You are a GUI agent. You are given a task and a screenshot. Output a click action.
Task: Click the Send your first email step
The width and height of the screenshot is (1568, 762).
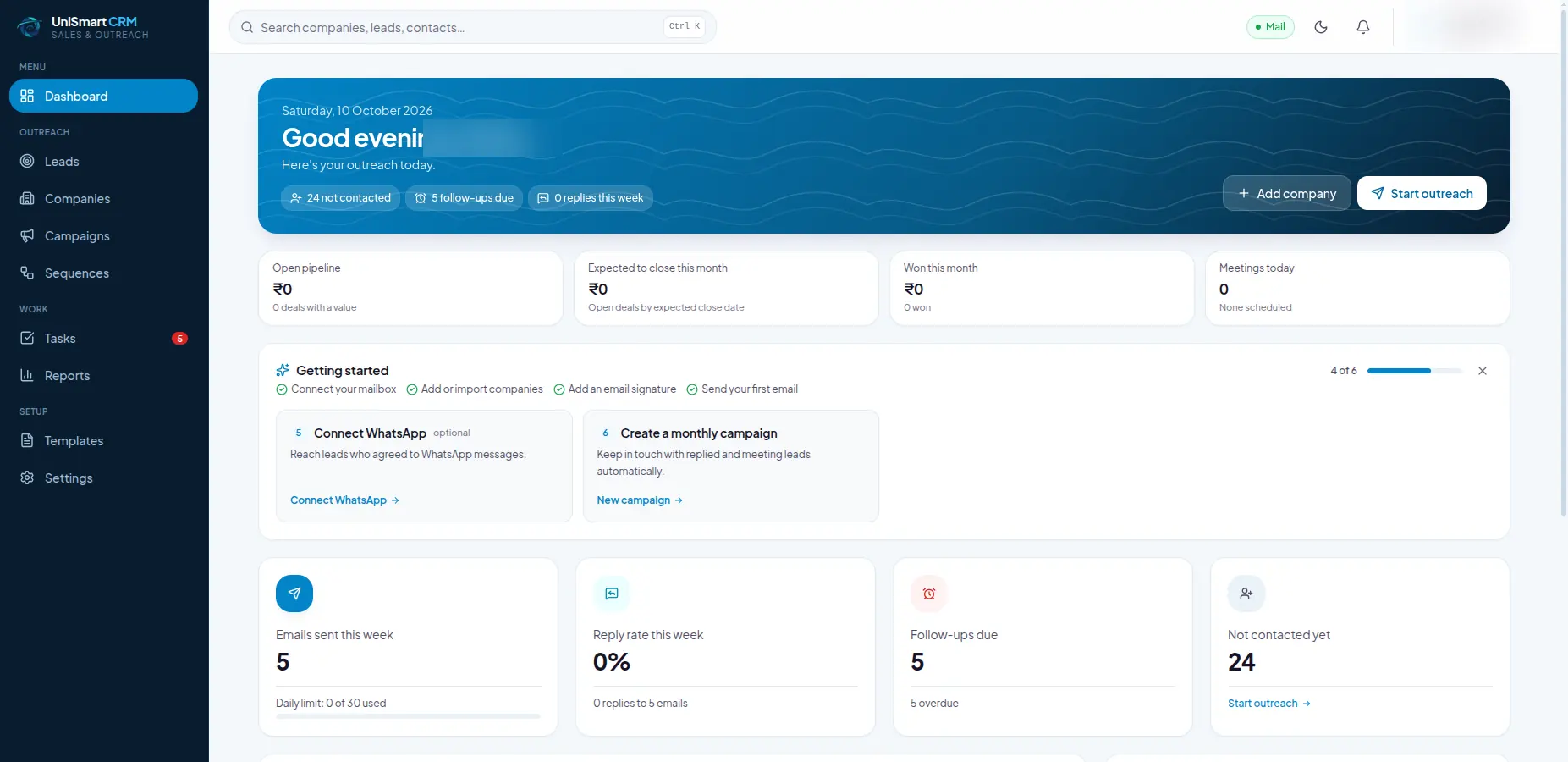tap(742, 389)
